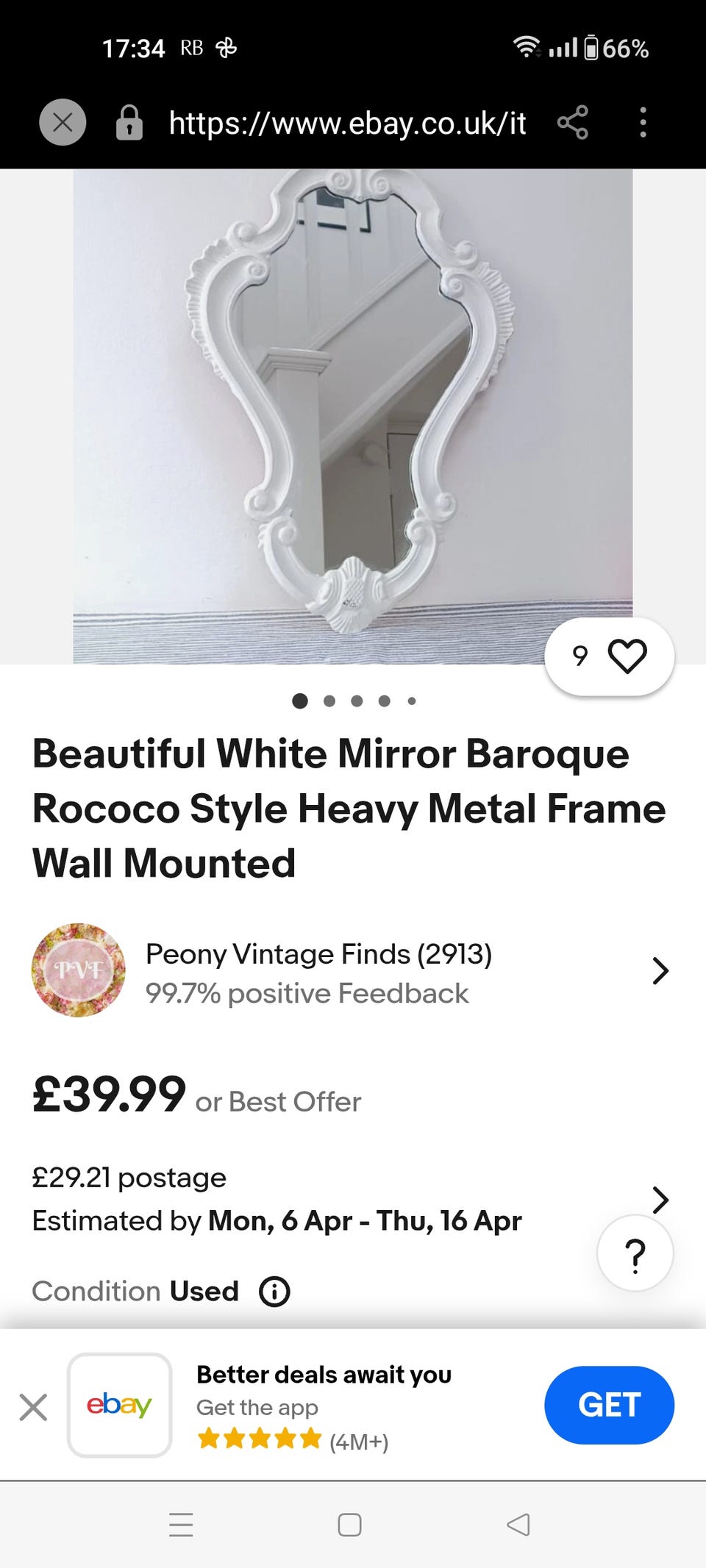Image resolution: width=706 pixels, height=1568 pixels.
Task: Tap the eBay app logo icon
Action: tap(119, 1405)
